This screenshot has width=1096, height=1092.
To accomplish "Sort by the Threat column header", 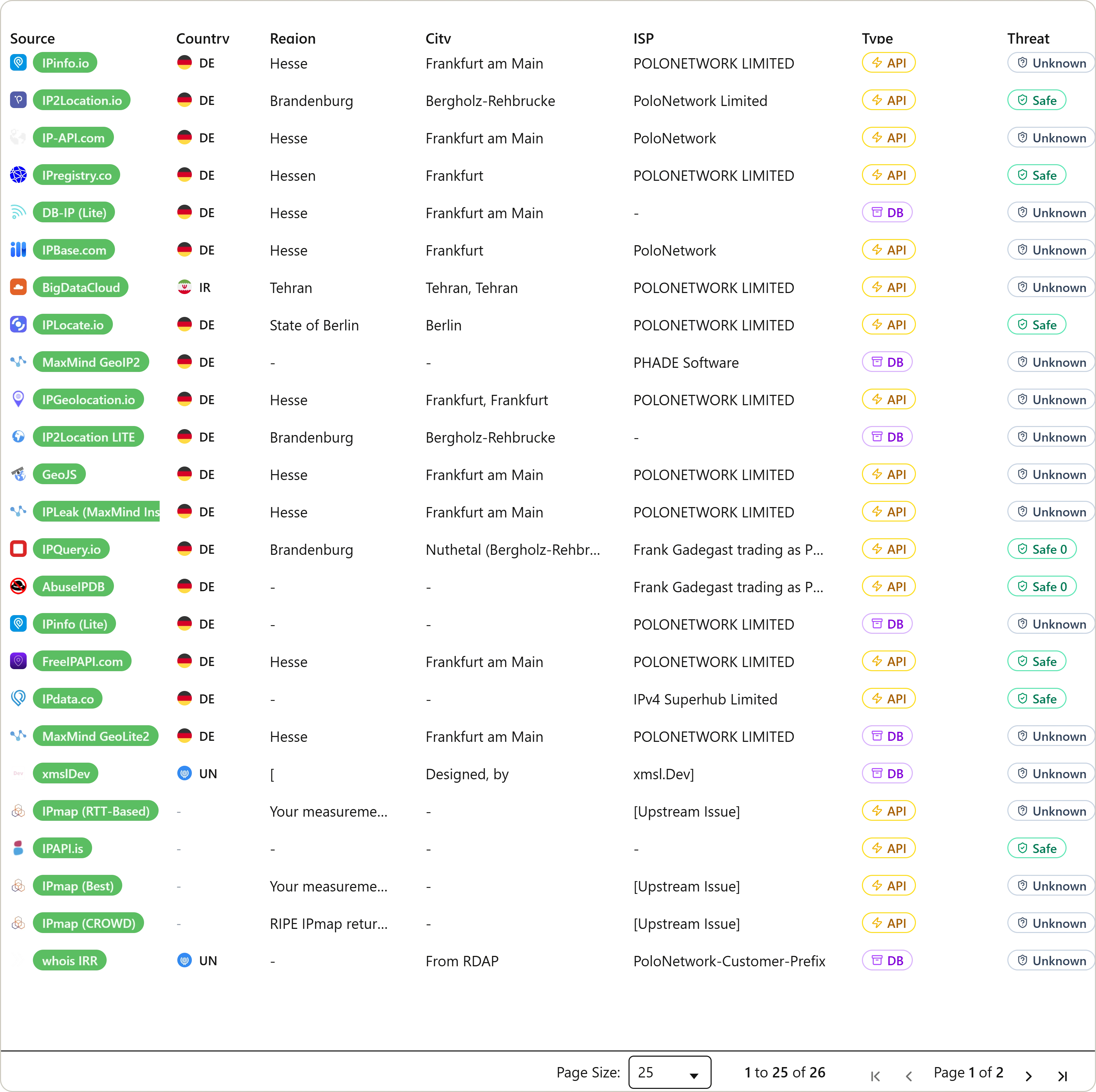I will pos(1028,38).
